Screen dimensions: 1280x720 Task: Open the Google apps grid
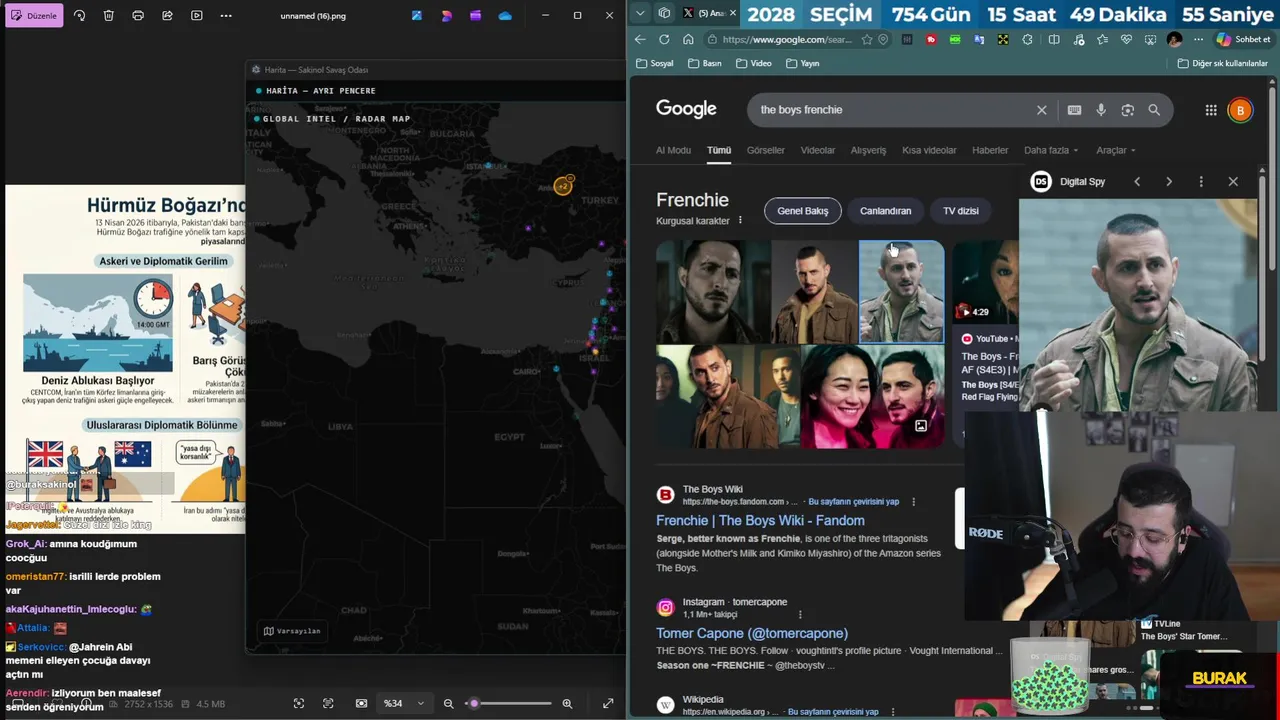point(1211,110)
